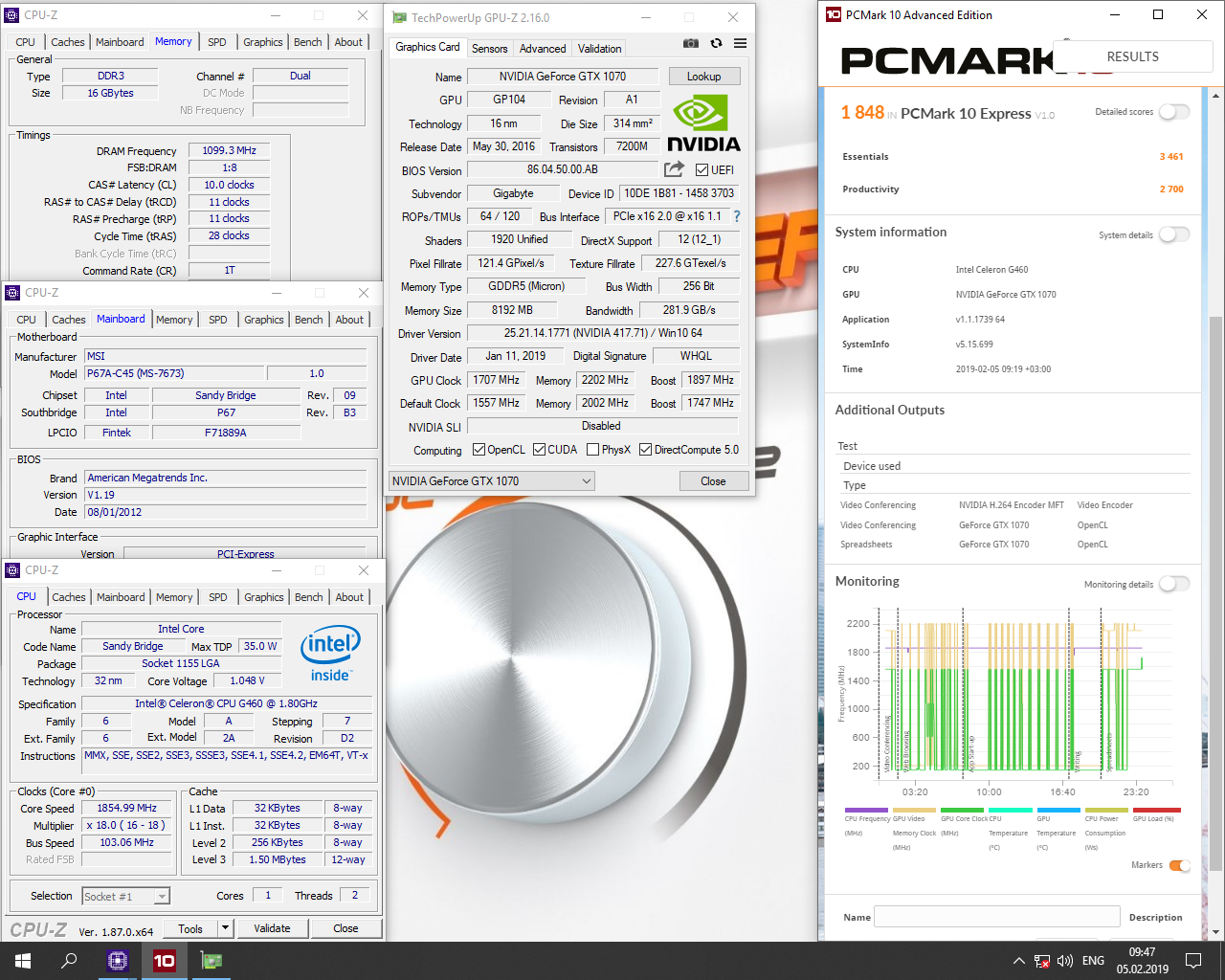Switch to Advanced tab in GPU-Z

[x=543, y=49]
